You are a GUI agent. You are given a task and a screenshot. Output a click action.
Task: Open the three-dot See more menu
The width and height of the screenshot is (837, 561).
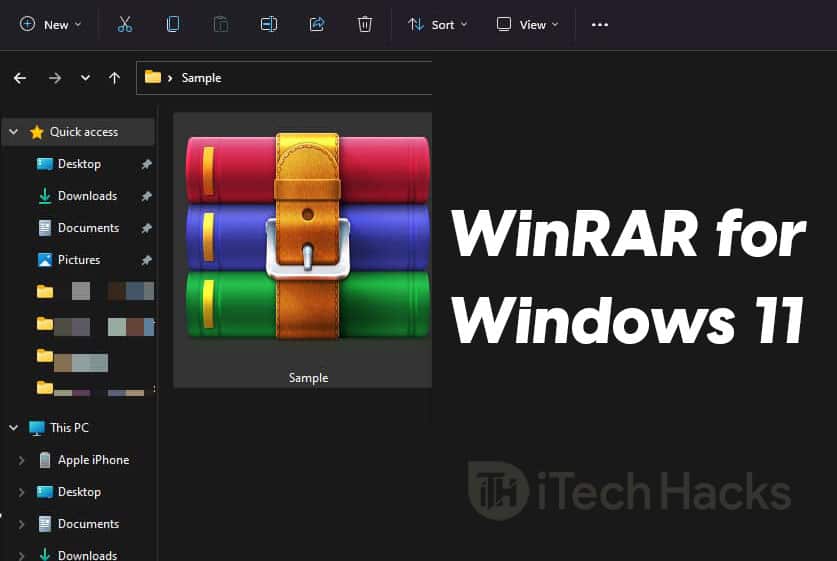pyautogui.click(x=600, y=24)
